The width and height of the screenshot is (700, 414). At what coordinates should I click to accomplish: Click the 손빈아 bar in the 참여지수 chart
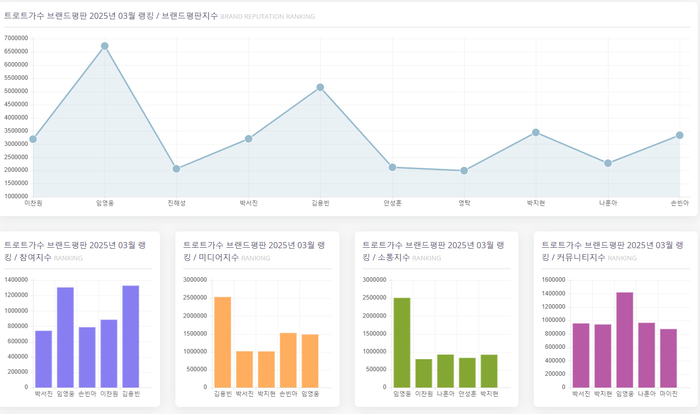pyautogui.click(x=87, y=357)
